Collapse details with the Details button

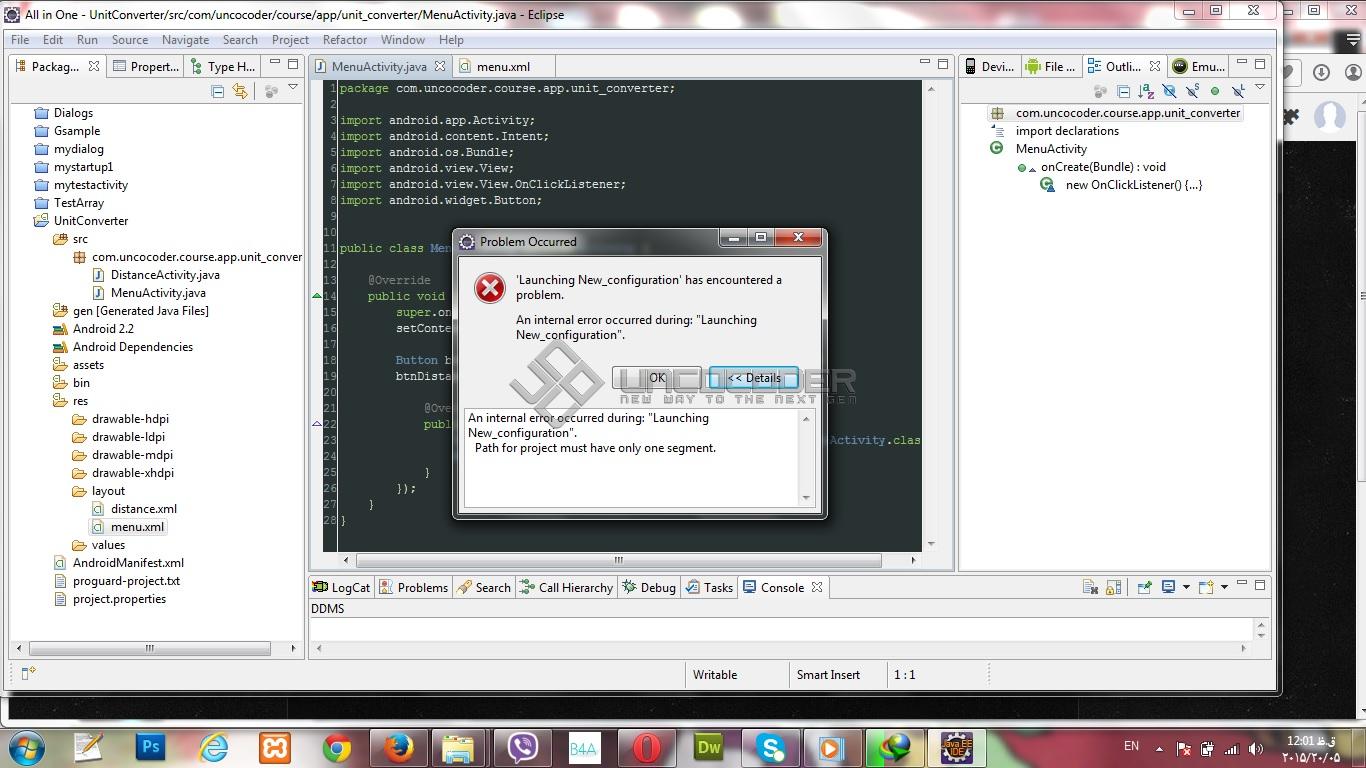click(754, 378)
